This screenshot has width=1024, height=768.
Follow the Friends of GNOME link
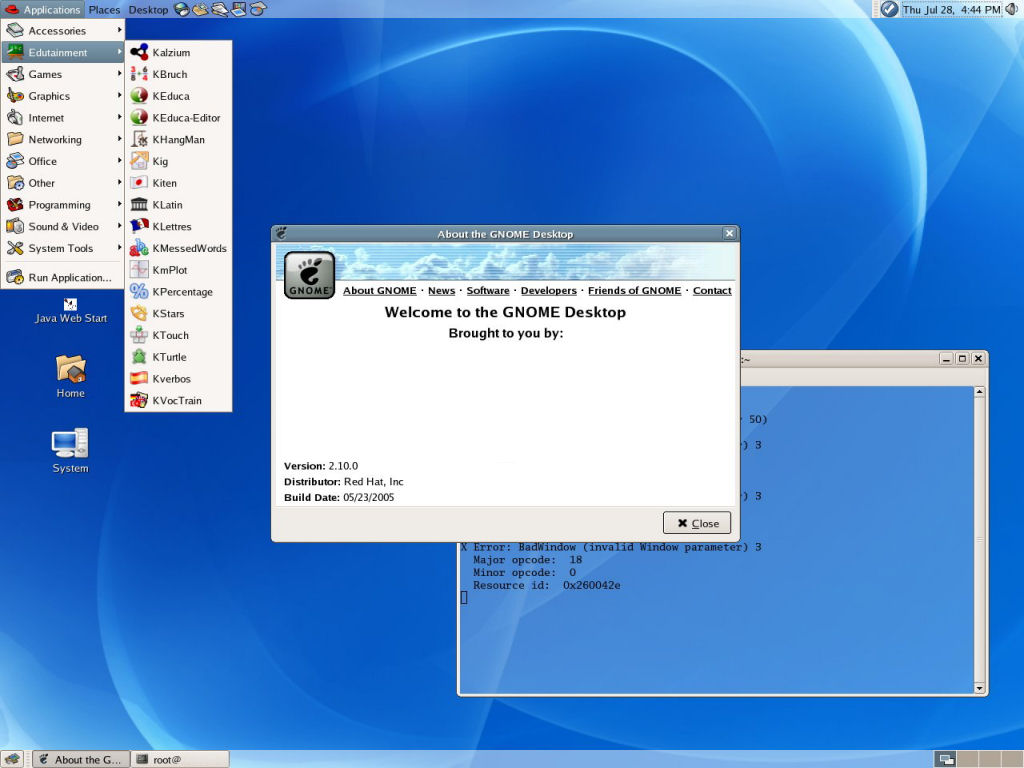pyautogui.click(x=634, y=290)
